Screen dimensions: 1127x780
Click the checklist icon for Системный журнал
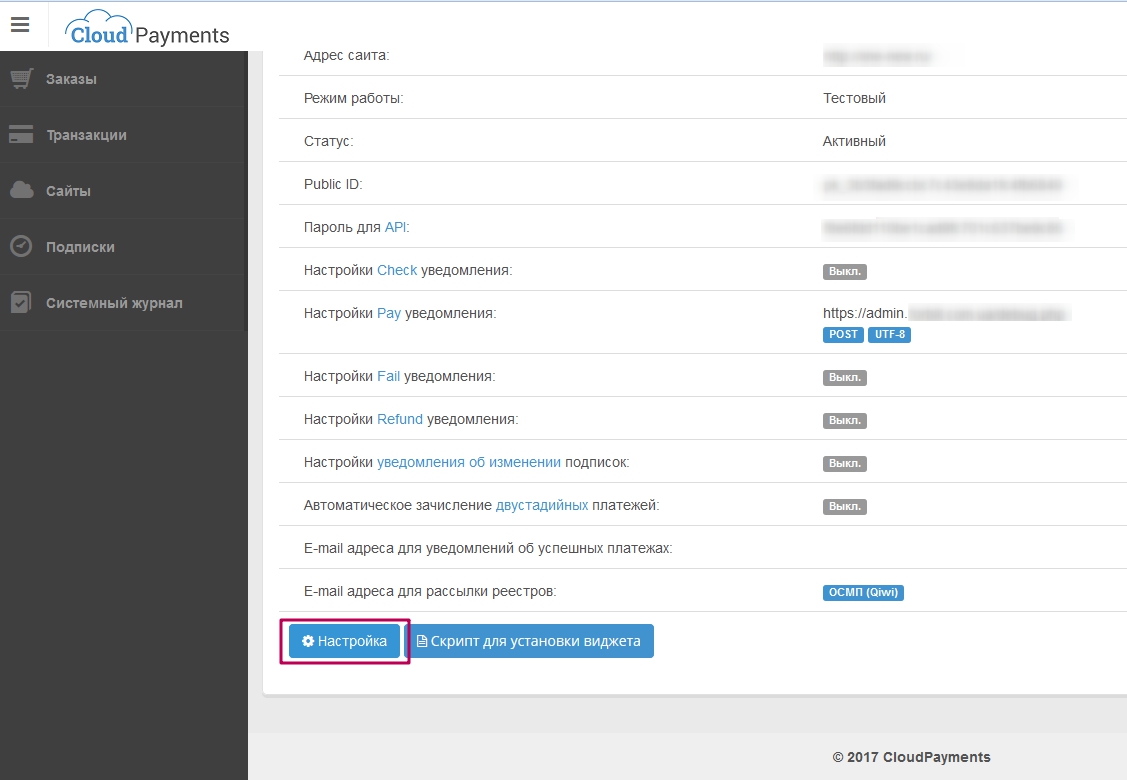pyautogui.click(x=21, y=303)
